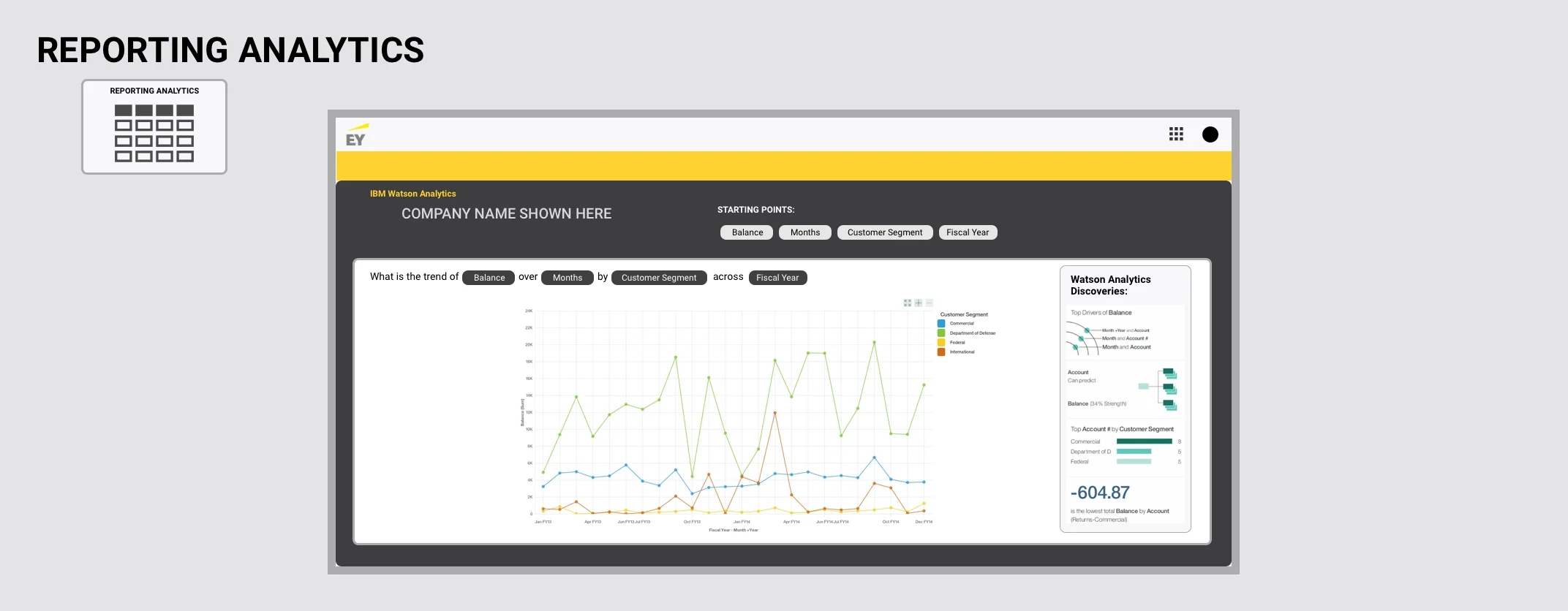
Task: Click the chart zoom in plus icon
Action: pyautogui.click(x=919, y=303)
